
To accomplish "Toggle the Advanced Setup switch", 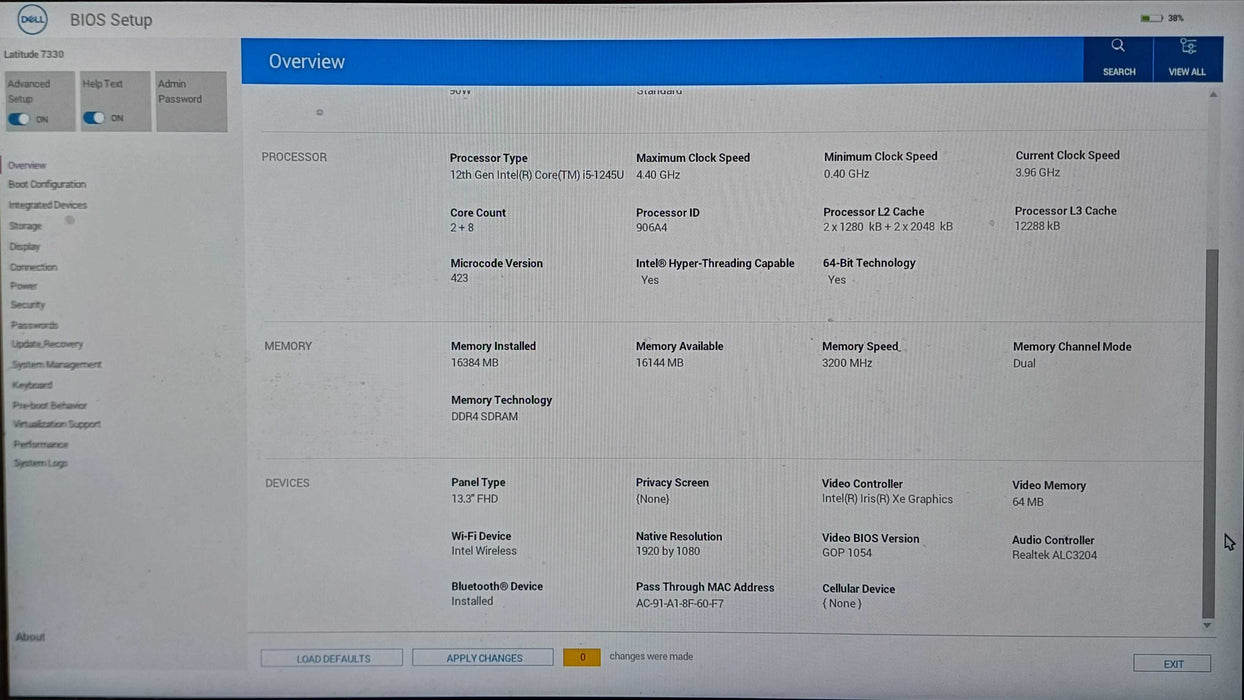I will coord(19,119).
